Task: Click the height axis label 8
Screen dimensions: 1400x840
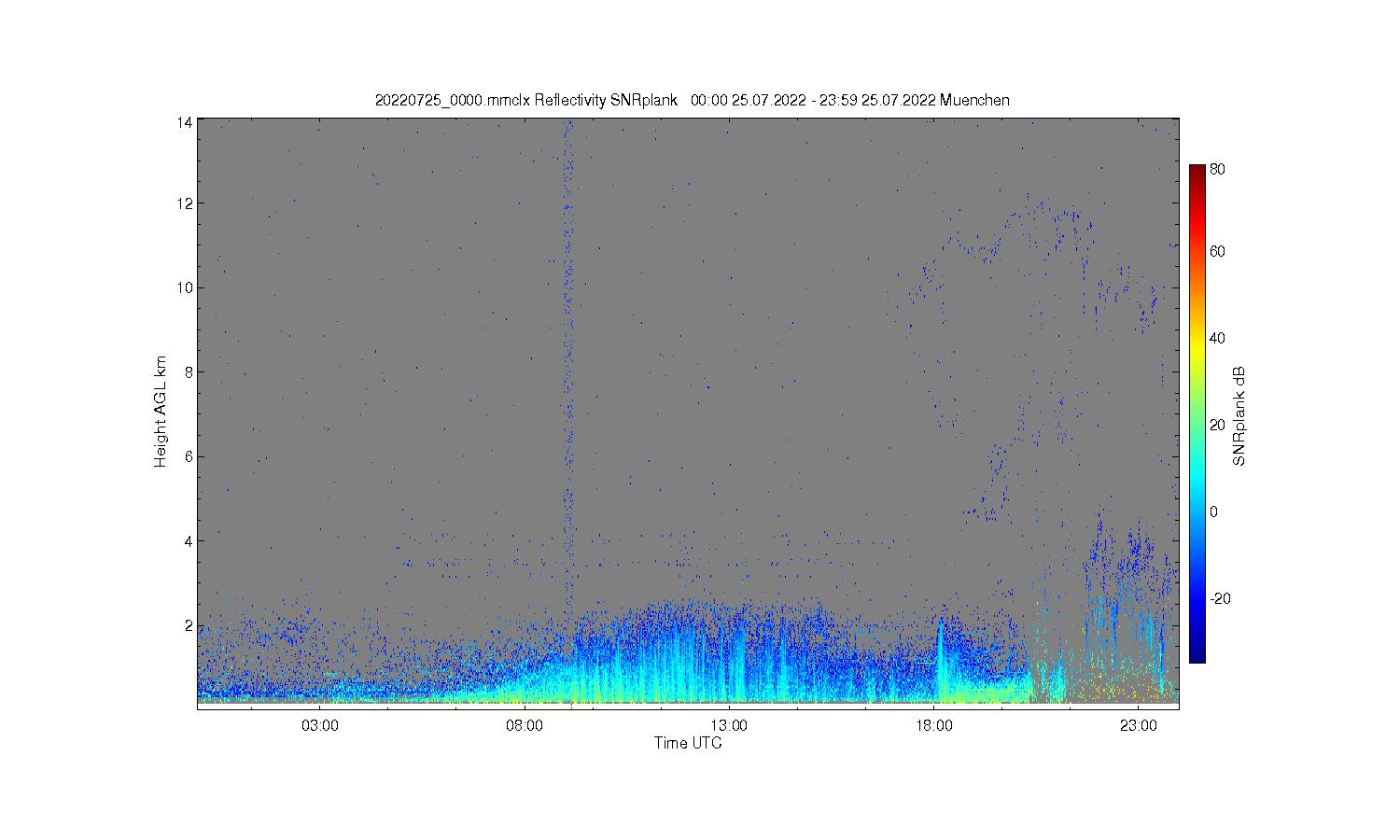Action: 189,371
